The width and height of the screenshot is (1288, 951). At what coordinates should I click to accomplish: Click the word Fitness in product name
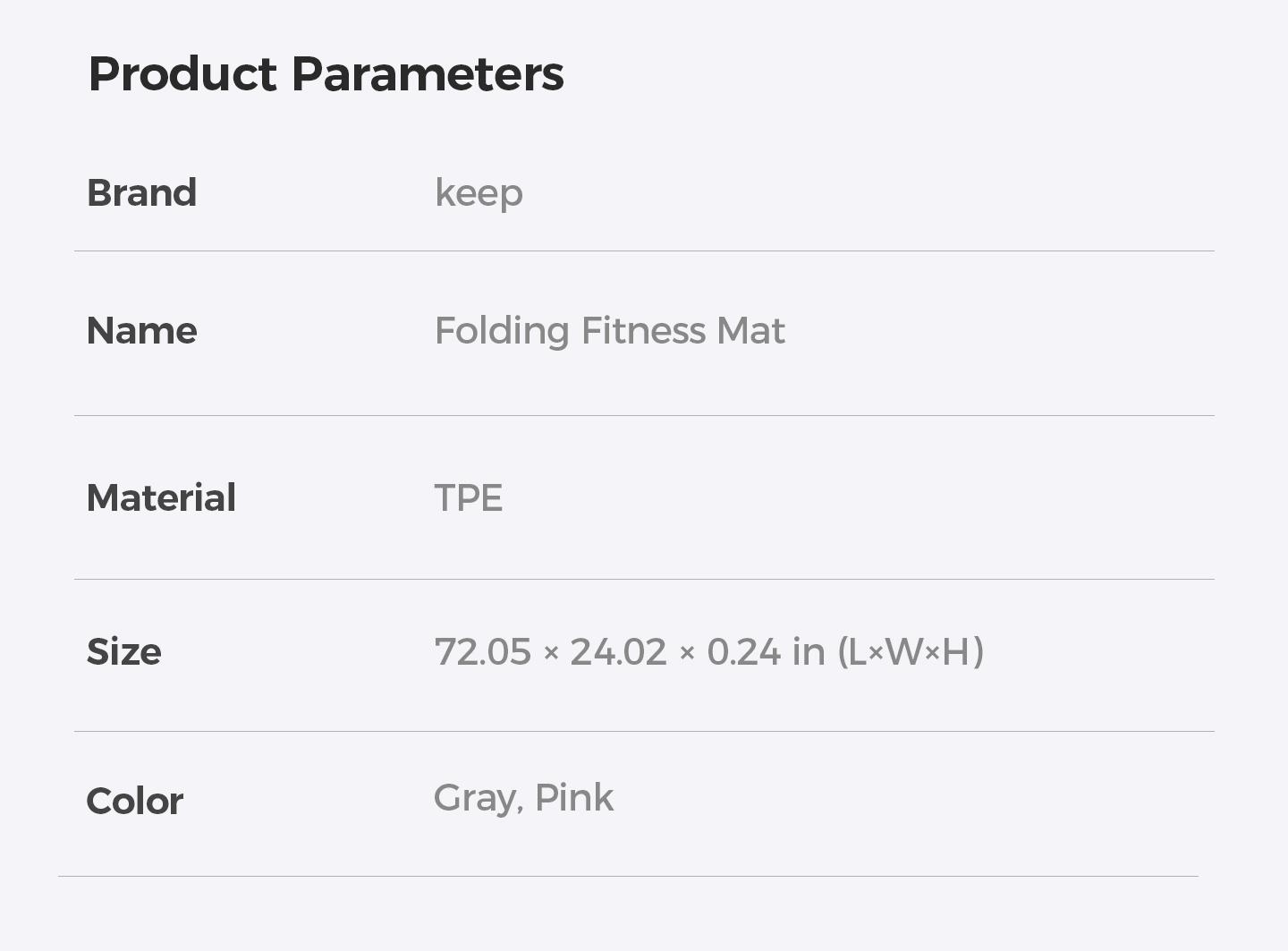point(643,331)
